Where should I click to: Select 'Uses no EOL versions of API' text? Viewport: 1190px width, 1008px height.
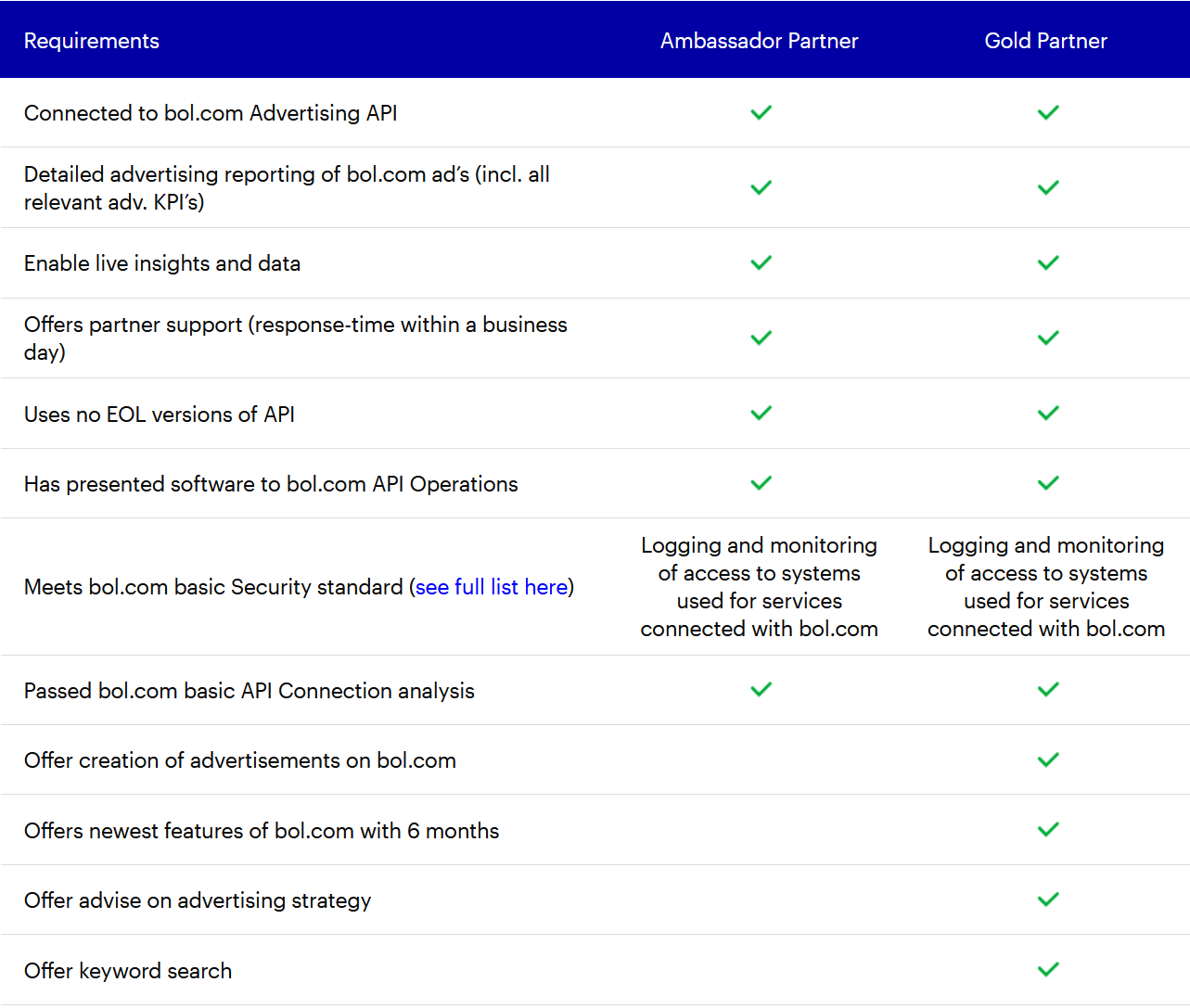click(160, 415)
